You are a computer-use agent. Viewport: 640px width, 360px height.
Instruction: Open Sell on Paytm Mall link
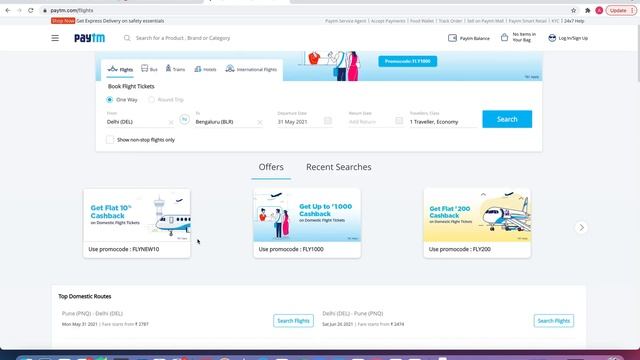(x=485, y=21)
